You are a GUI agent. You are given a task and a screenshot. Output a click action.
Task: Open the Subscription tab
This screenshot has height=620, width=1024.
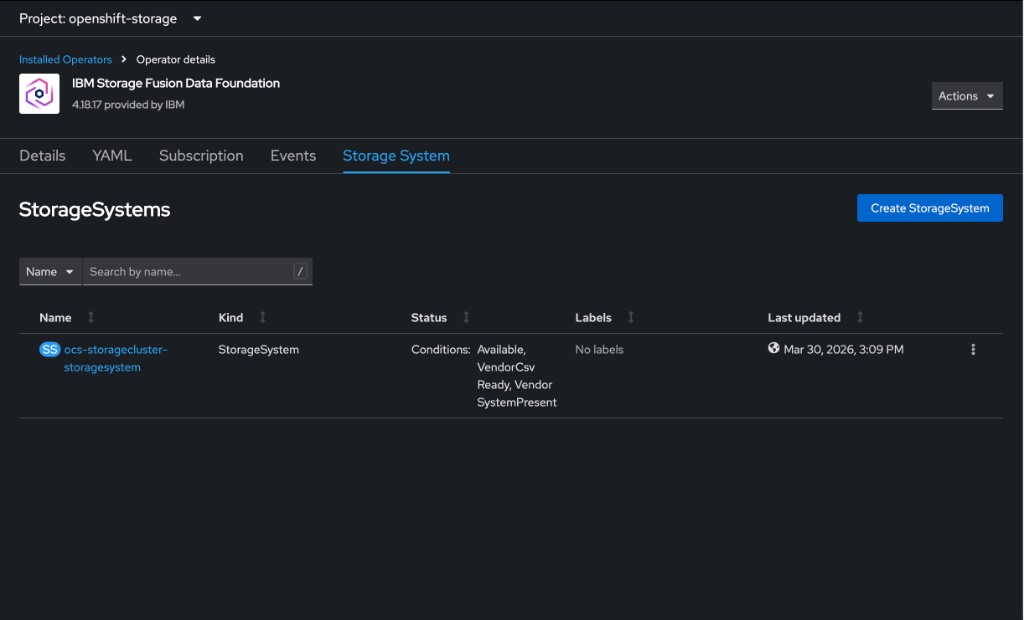[x=200, y=155]
